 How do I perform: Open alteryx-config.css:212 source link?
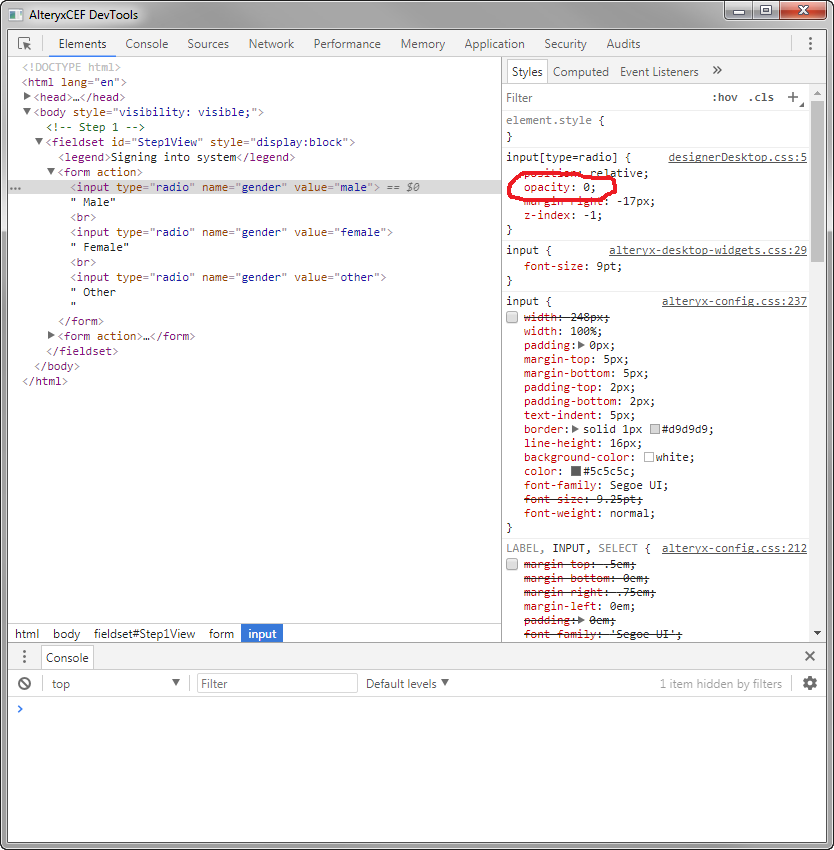(734, 548)
